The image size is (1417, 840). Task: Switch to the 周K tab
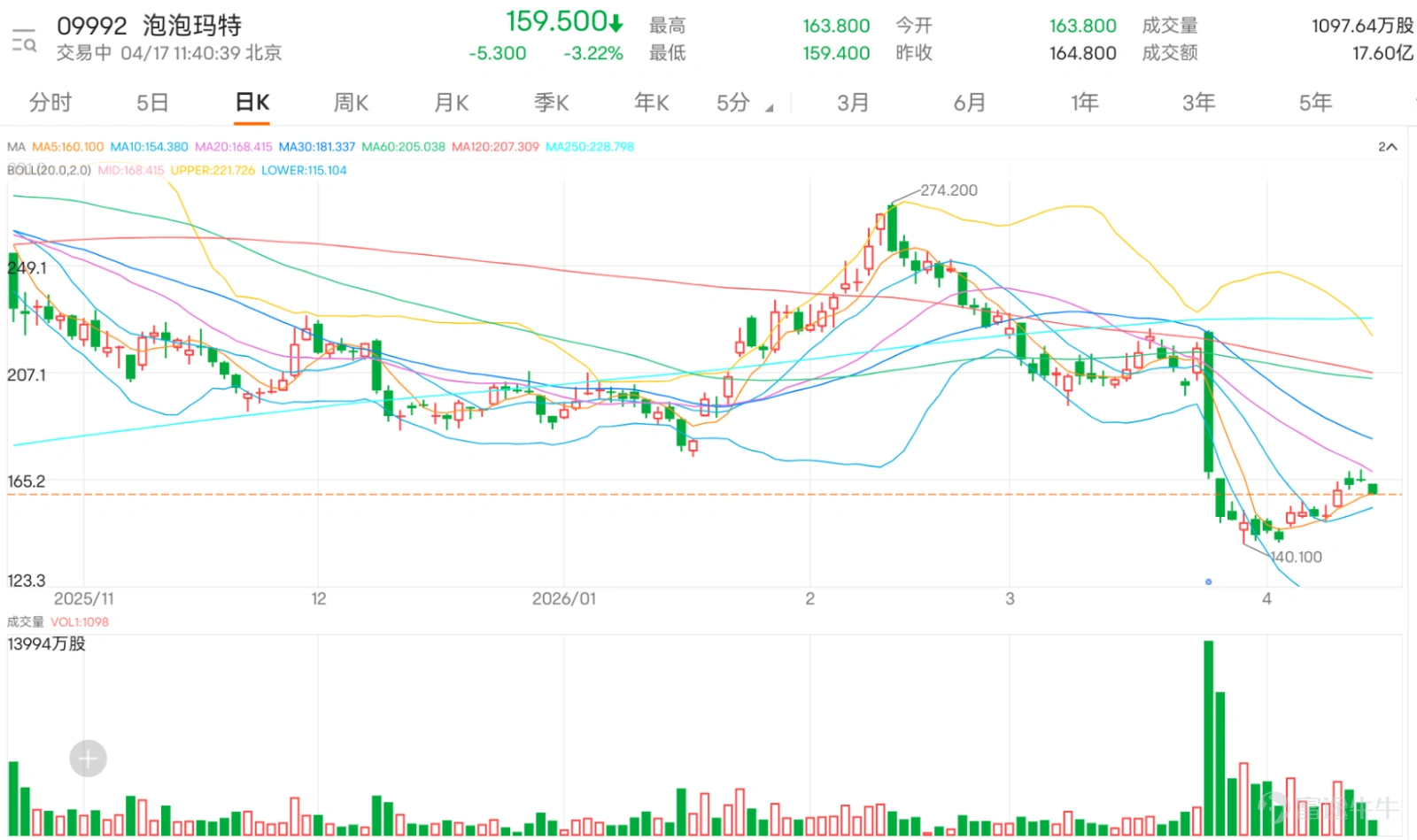[351, 103]
